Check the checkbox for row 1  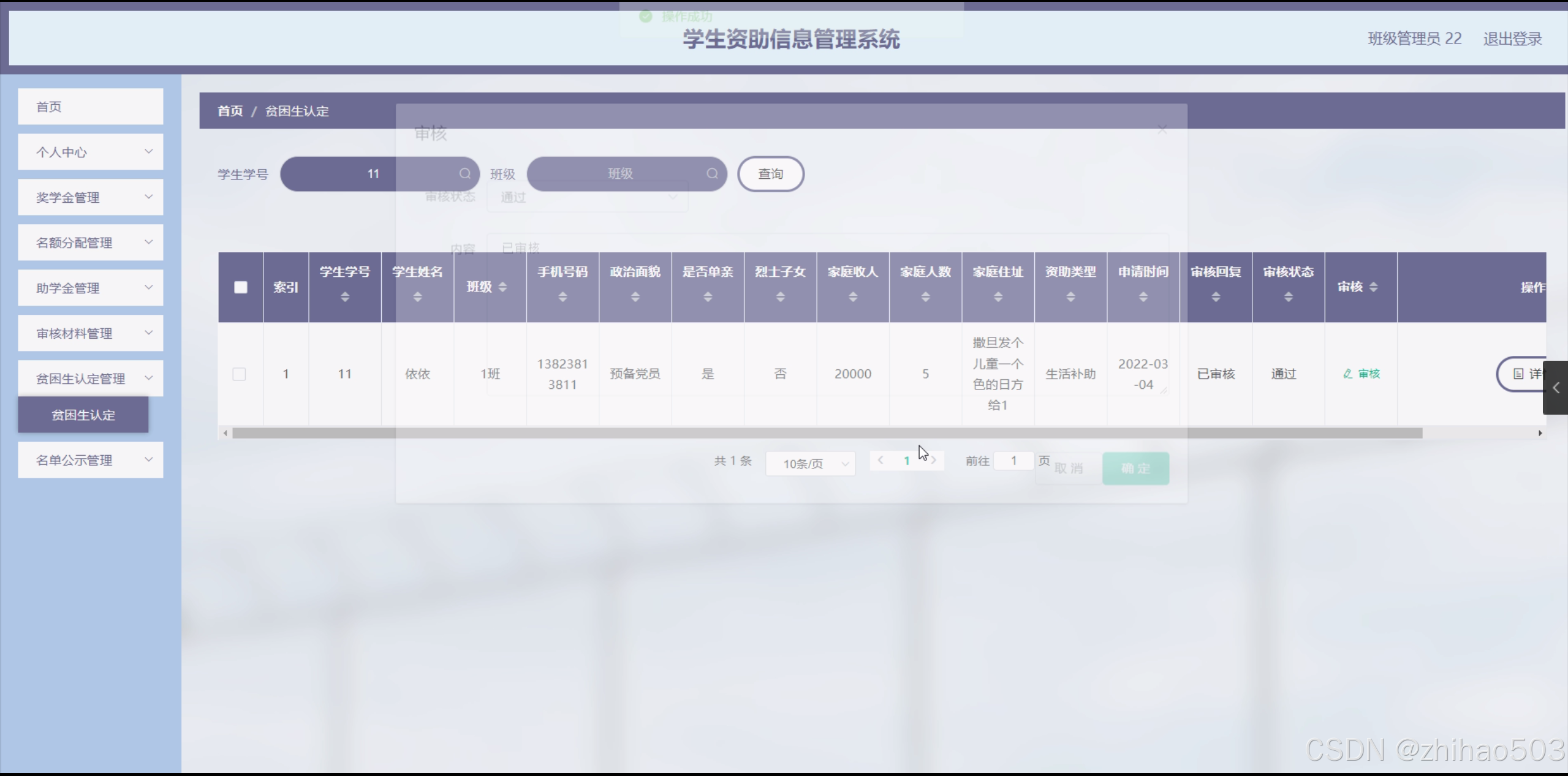240,374
